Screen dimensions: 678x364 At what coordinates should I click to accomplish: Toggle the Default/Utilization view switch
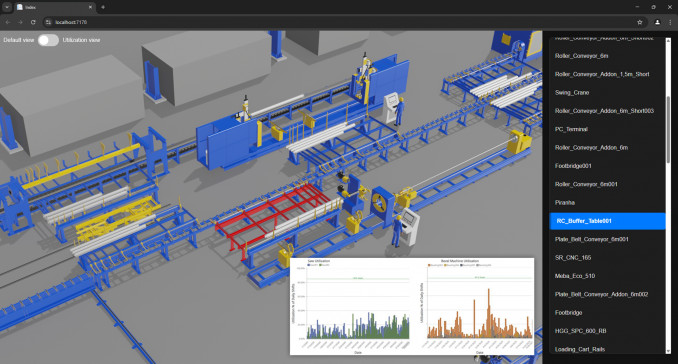coord(48,40)
